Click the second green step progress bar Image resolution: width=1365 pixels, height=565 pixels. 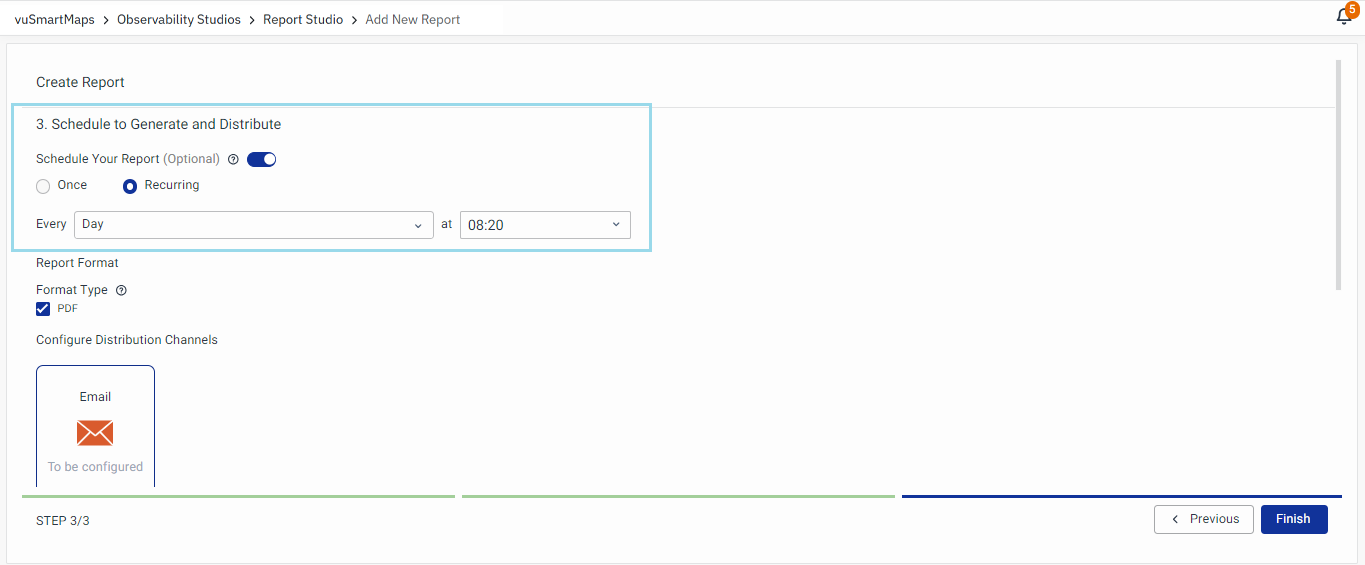point(678,496)
